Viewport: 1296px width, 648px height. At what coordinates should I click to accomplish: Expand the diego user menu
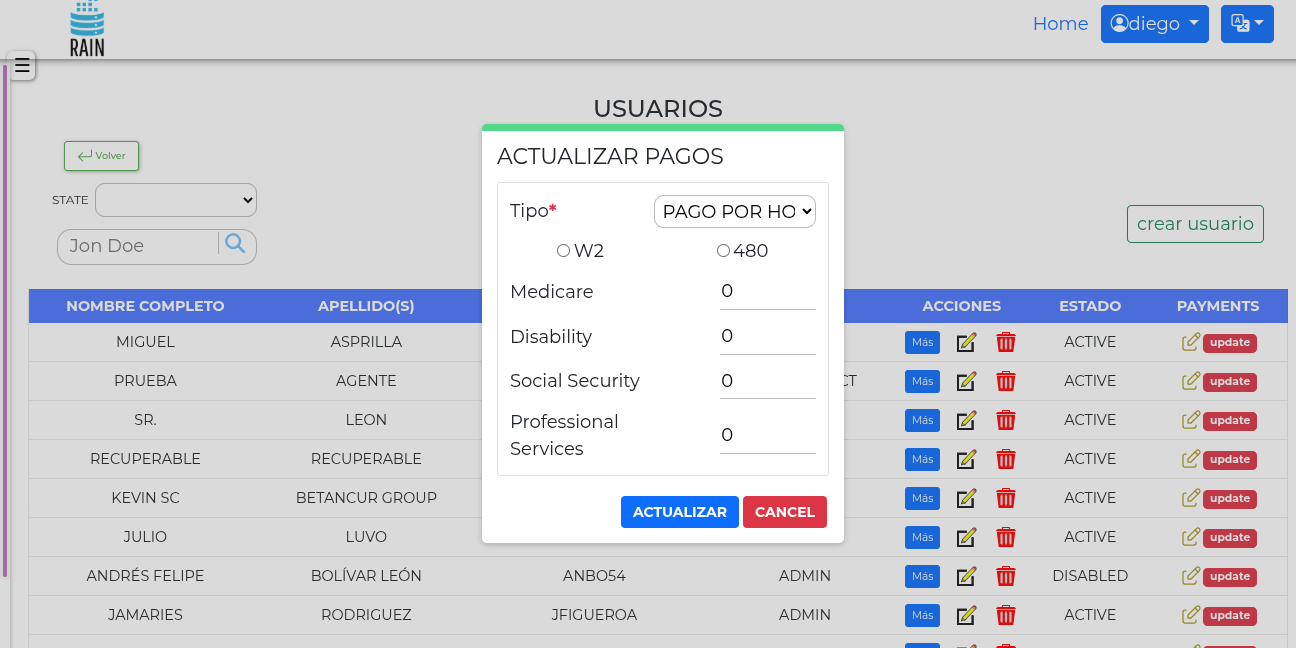tap(1154, 24)
